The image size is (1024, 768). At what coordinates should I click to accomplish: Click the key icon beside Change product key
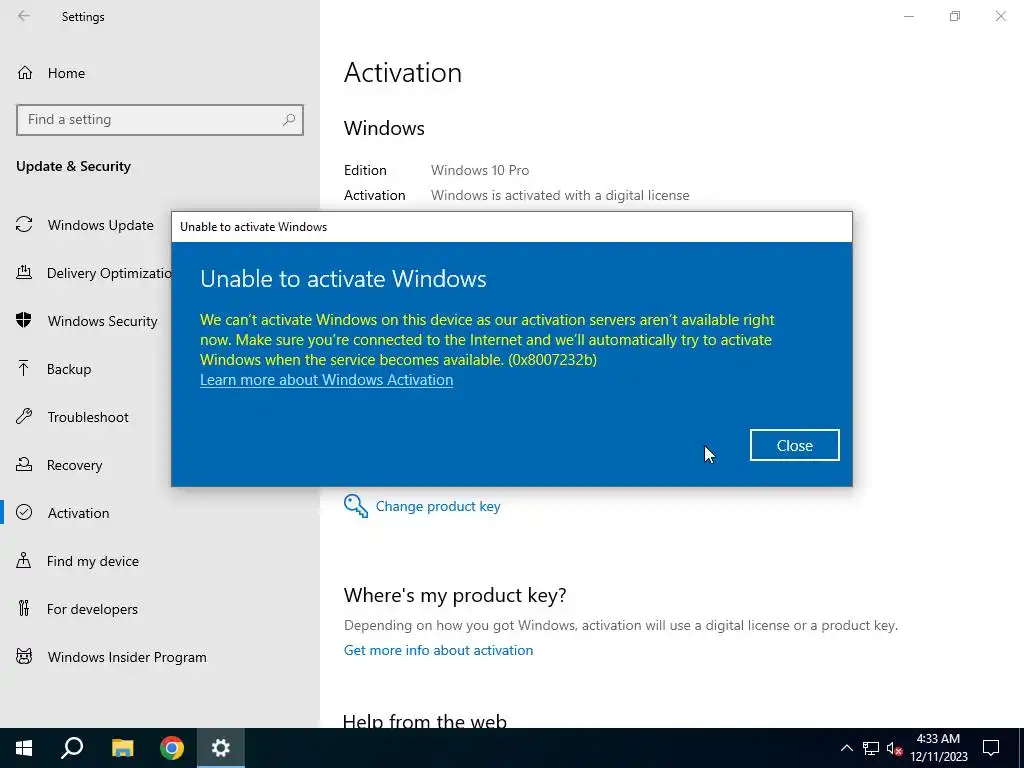356,506
